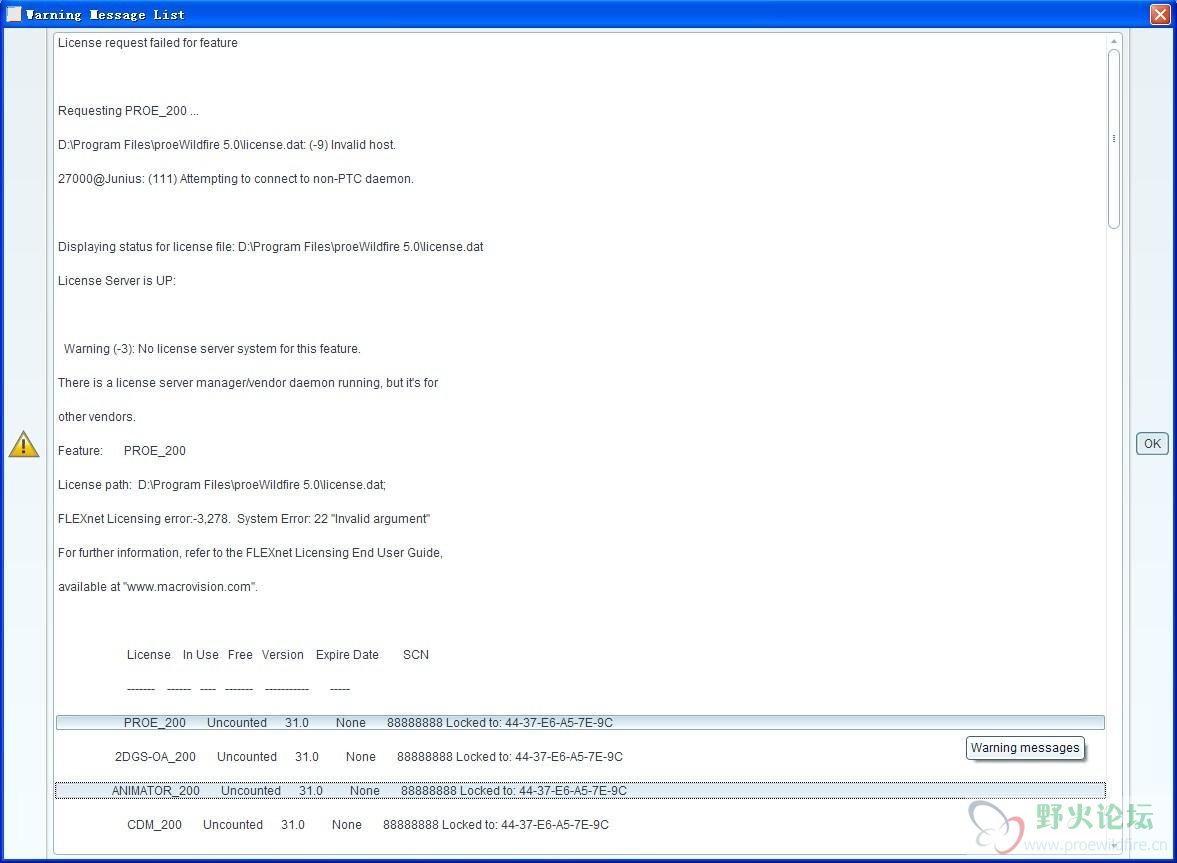This screenshot has width=1177, height=863.
Task: Click the 'License Server is UP:' line
Action: pyautogui.click(x=117, y=281)
